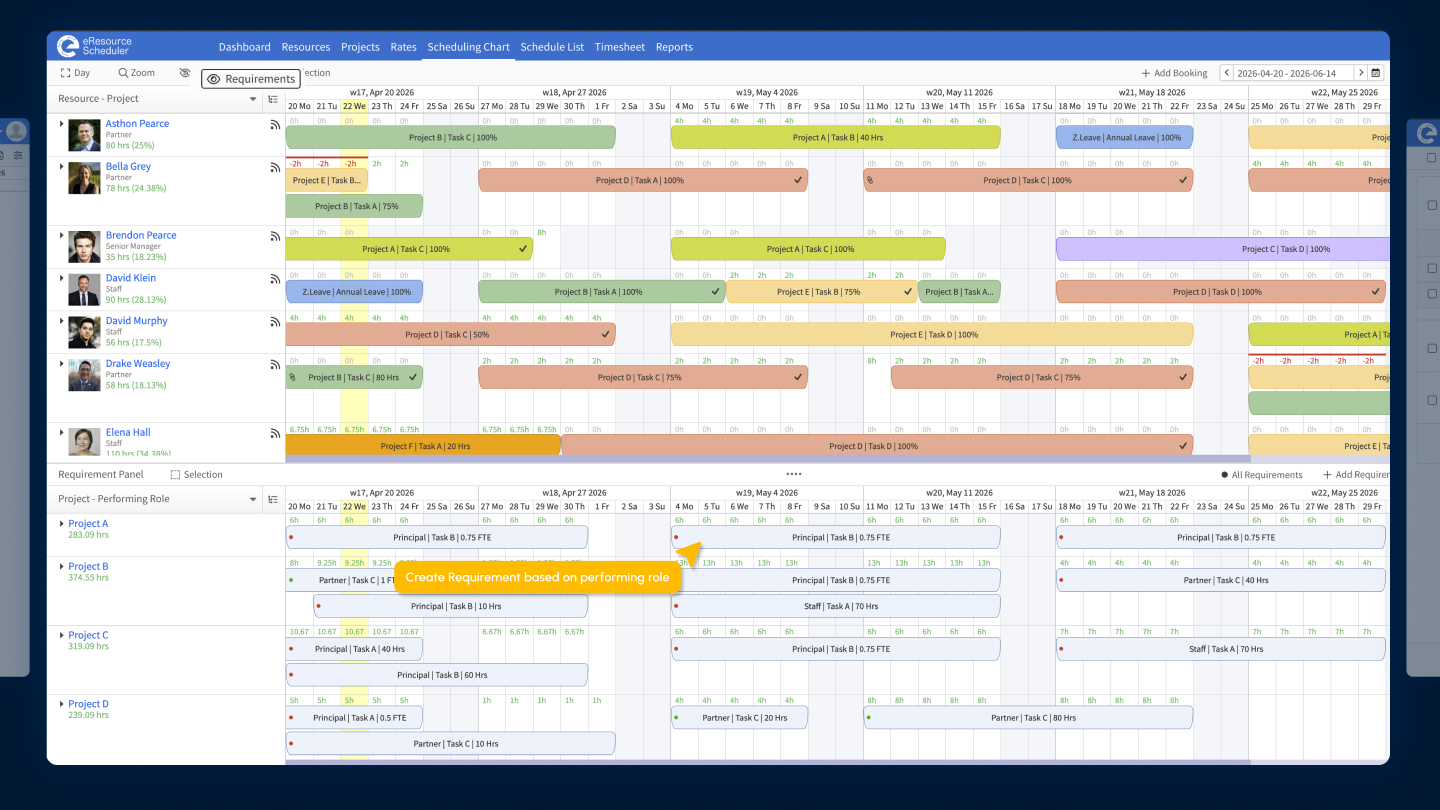Go to the Schedule List tab
The height and width of the screenshot is (810, 1440).
[x=552, y=47]
